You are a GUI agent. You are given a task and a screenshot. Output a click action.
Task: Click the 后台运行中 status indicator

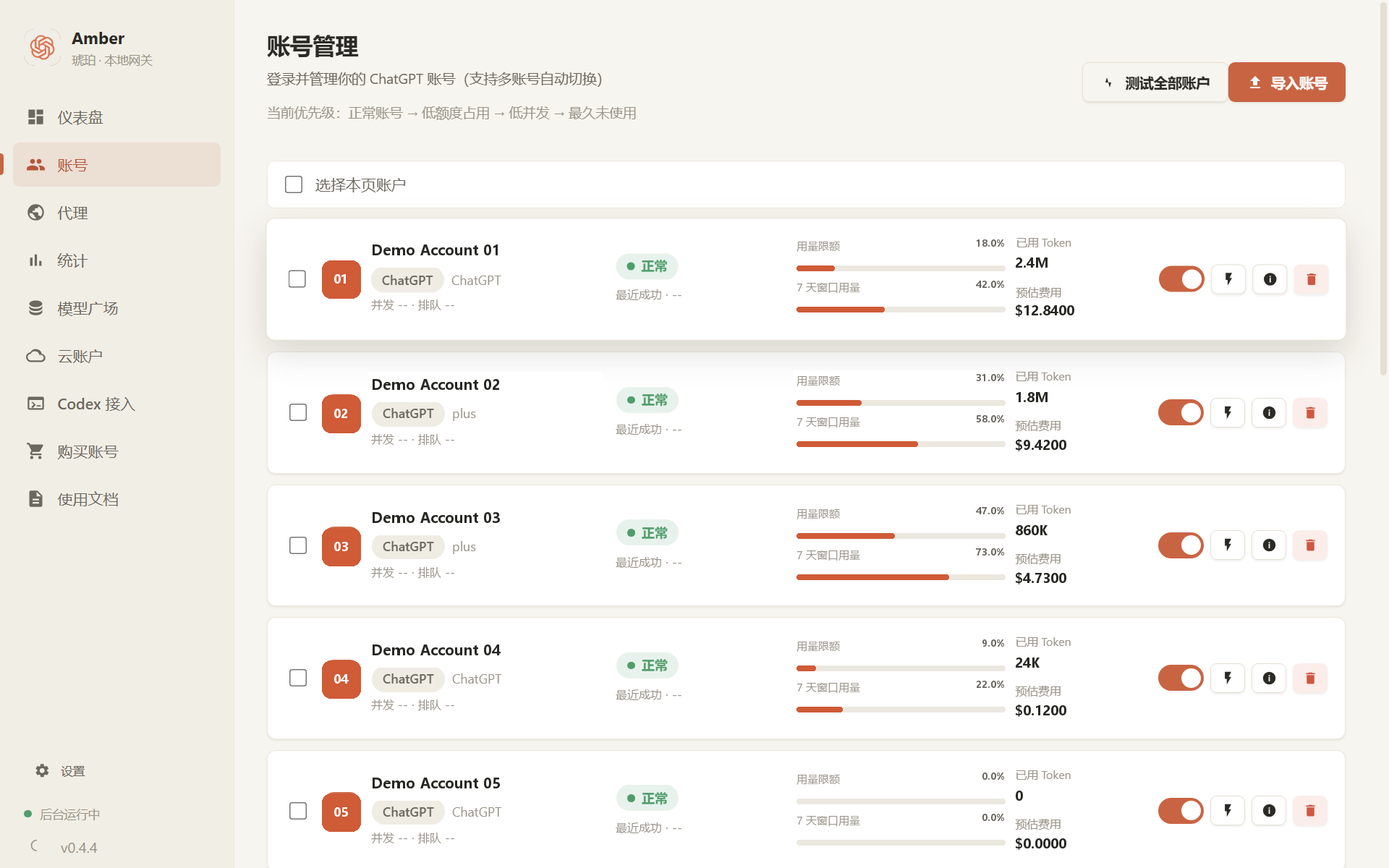click(62, 814)
